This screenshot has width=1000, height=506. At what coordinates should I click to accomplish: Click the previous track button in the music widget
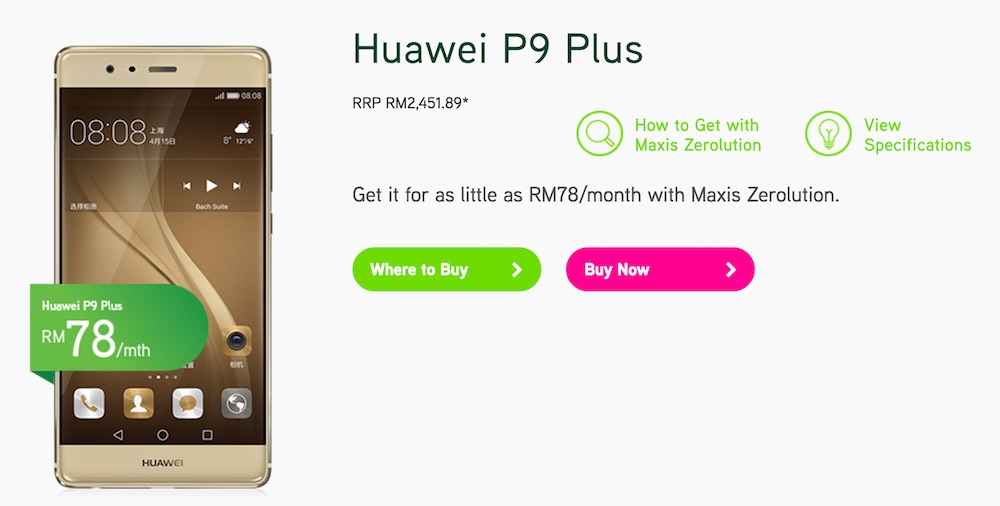tap(187, 186)
